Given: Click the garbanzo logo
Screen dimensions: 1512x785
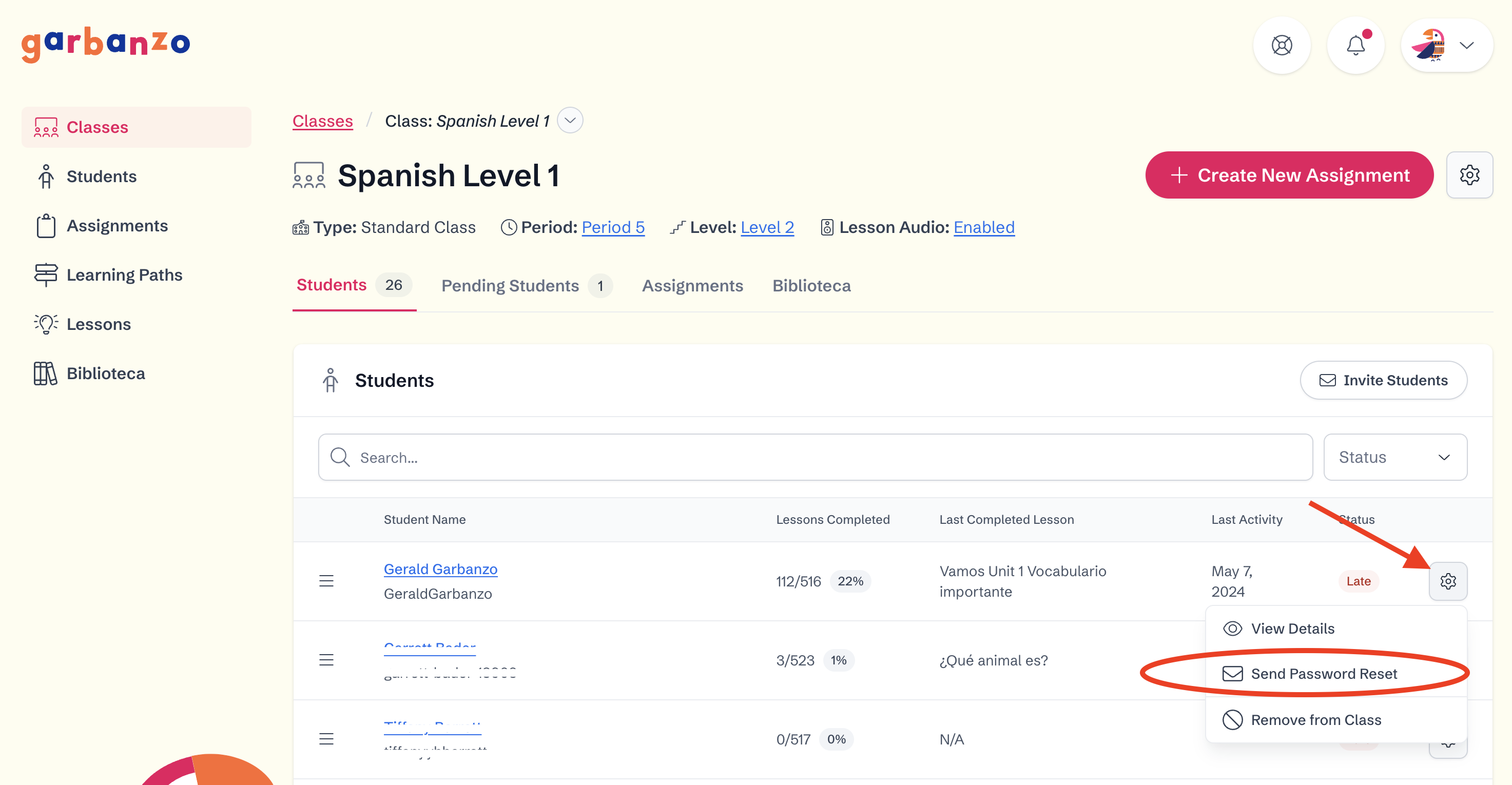Looking at the screenshot, I should point(106,44).
